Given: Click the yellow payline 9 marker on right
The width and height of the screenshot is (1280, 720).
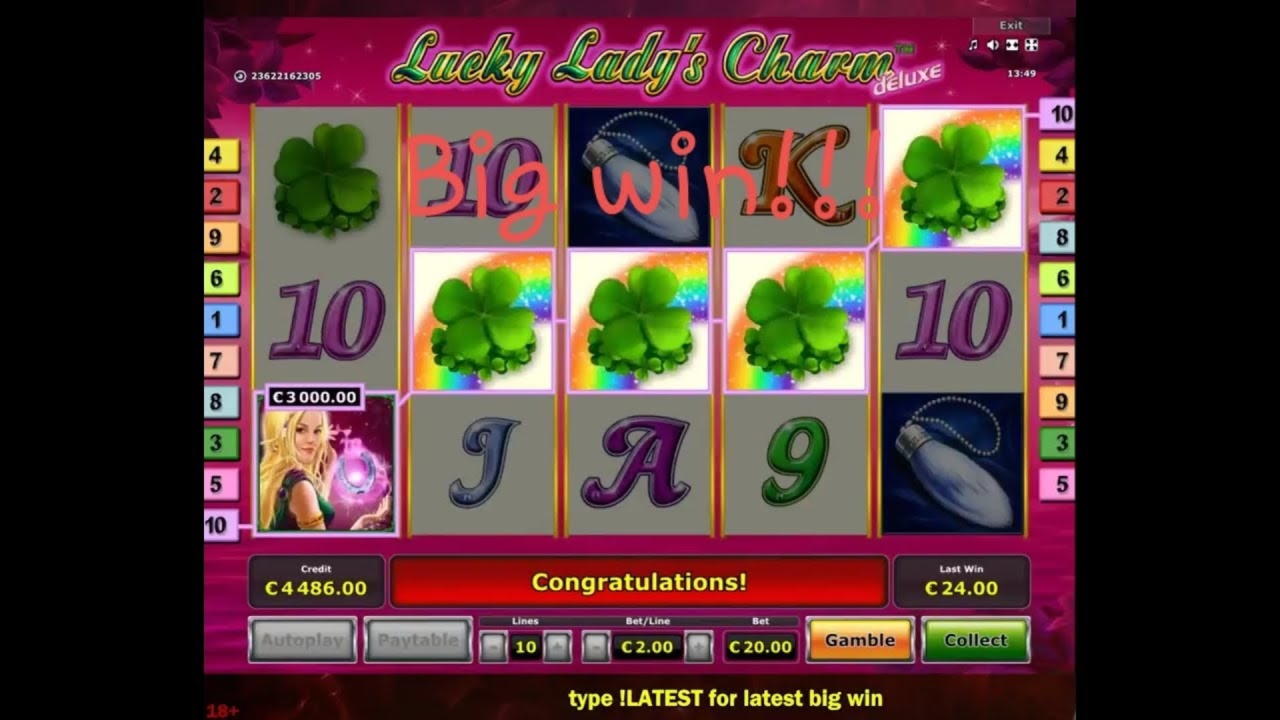Looking at the screenshot, I should pyautogui.click(x=1057, y=402).
